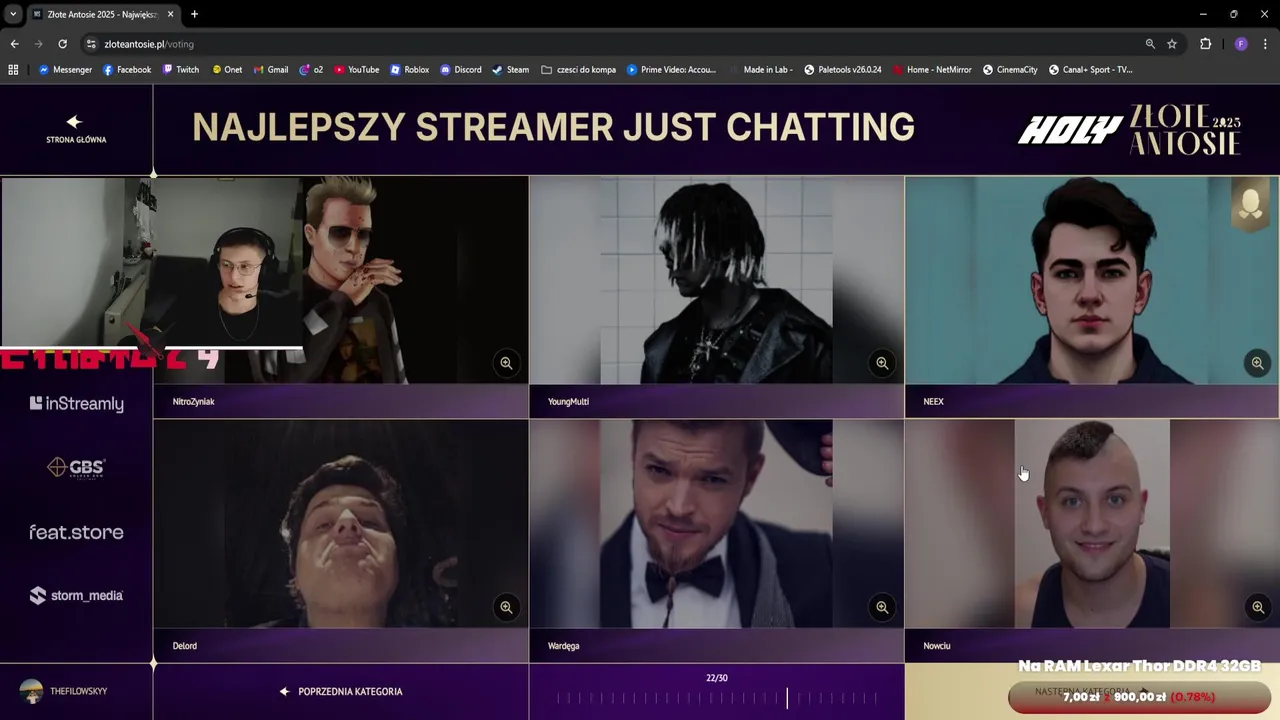Go to Poprzednia Kategoria
1280x720 pixels.
341,692
